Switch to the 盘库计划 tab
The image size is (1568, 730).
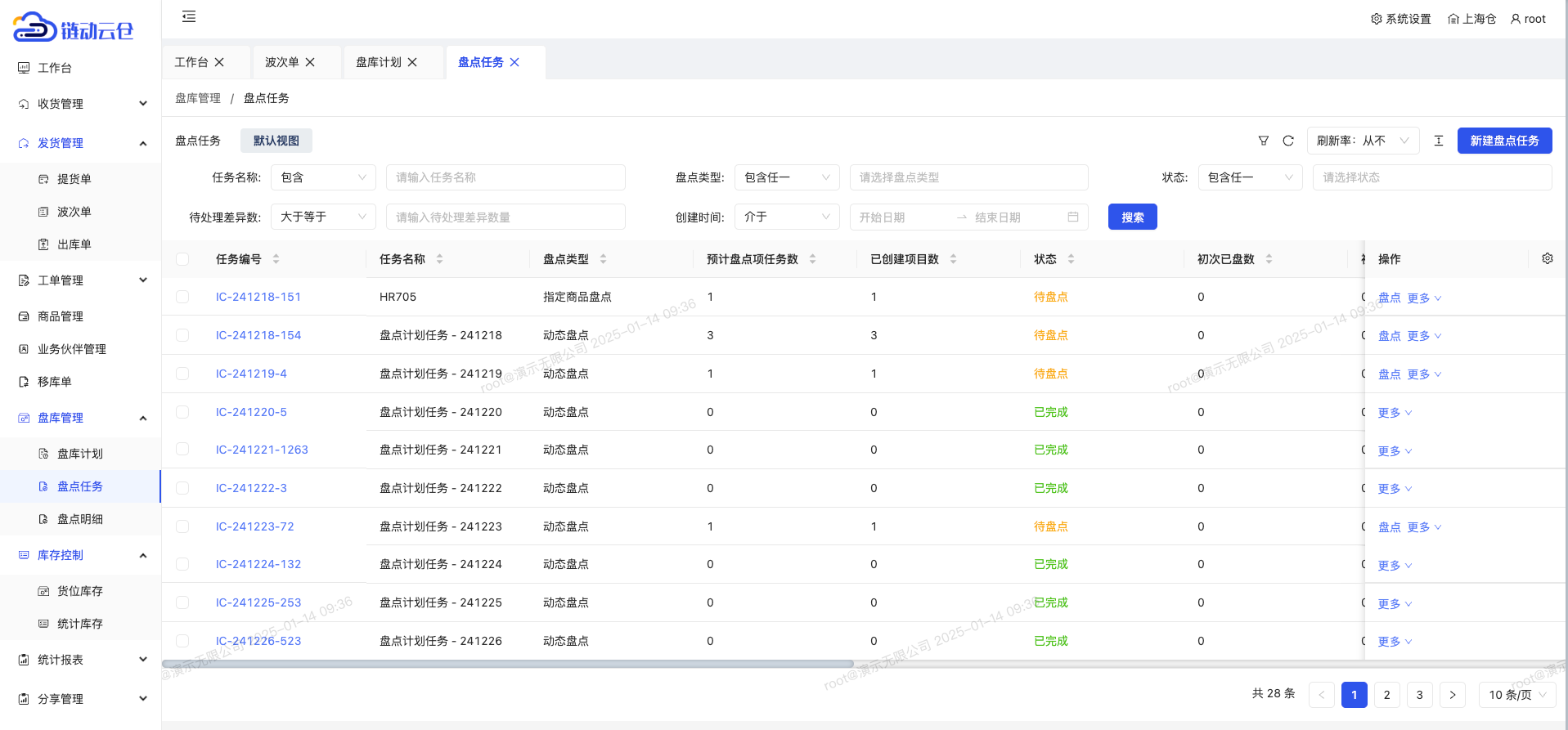[379, 62]
